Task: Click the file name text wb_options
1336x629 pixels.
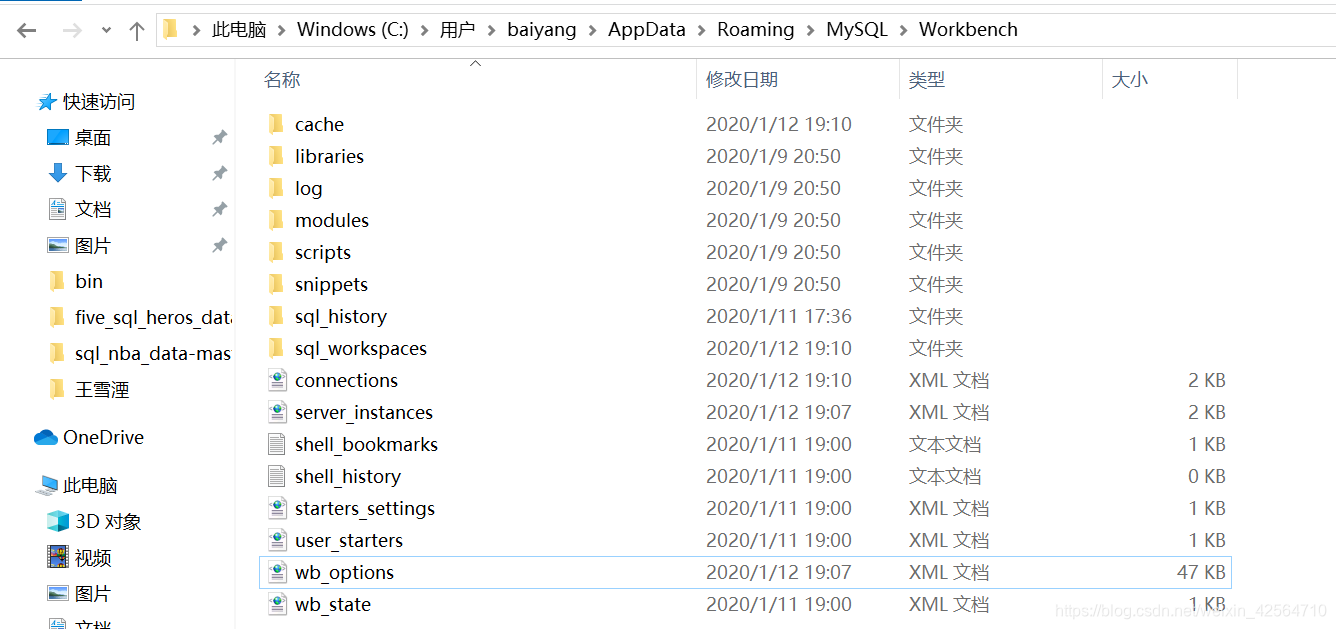Action: point(344,572)
